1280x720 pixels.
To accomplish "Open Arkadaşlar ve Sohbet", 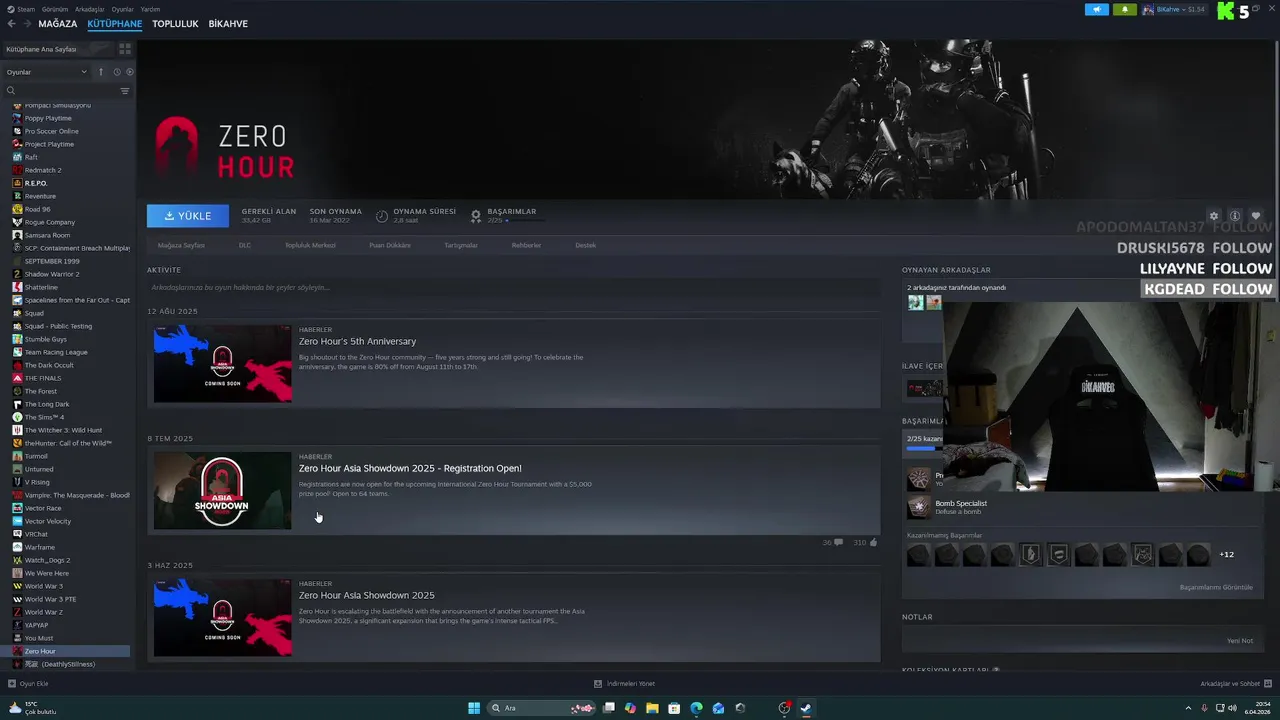I will [1236, 684].
